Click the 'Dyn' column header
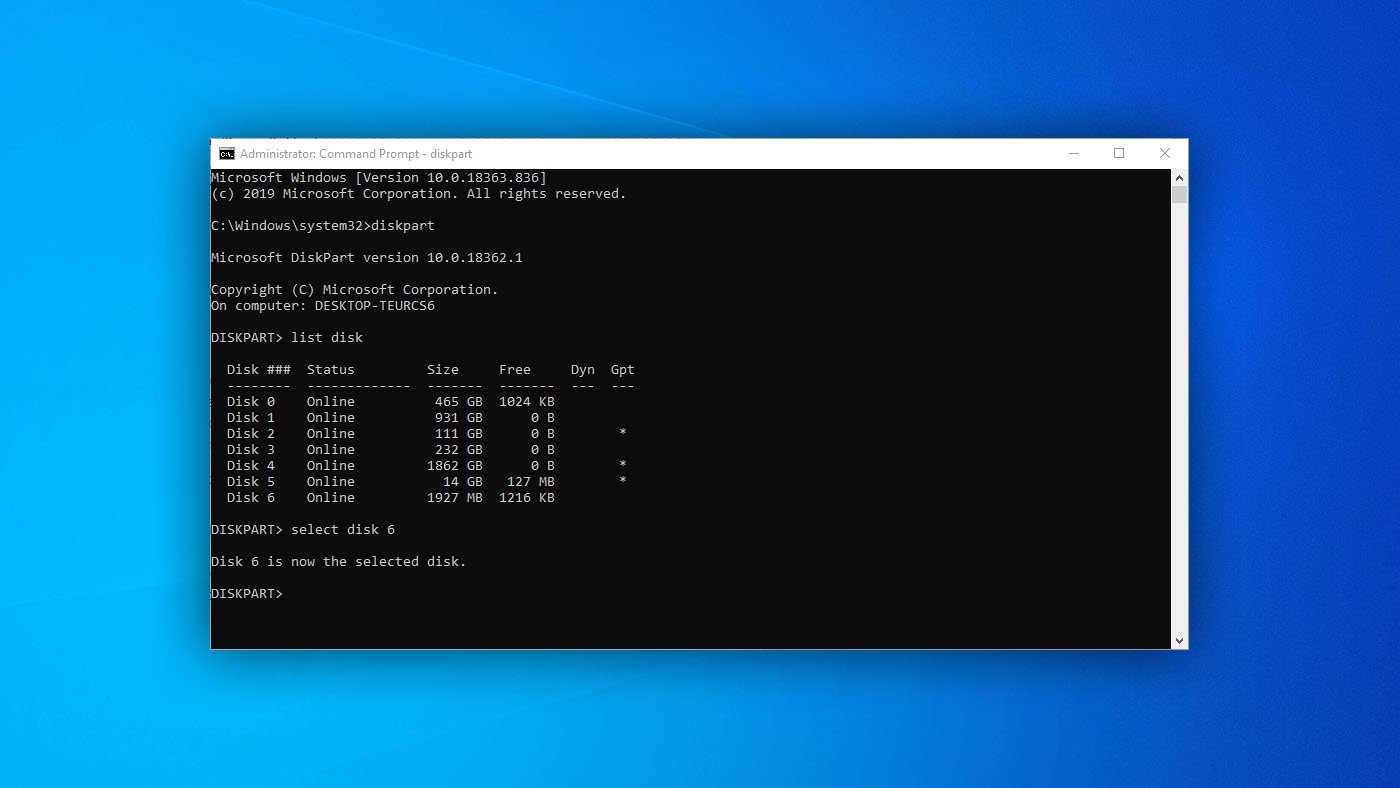The image size is (1400, 788). (x=583, y=369)
